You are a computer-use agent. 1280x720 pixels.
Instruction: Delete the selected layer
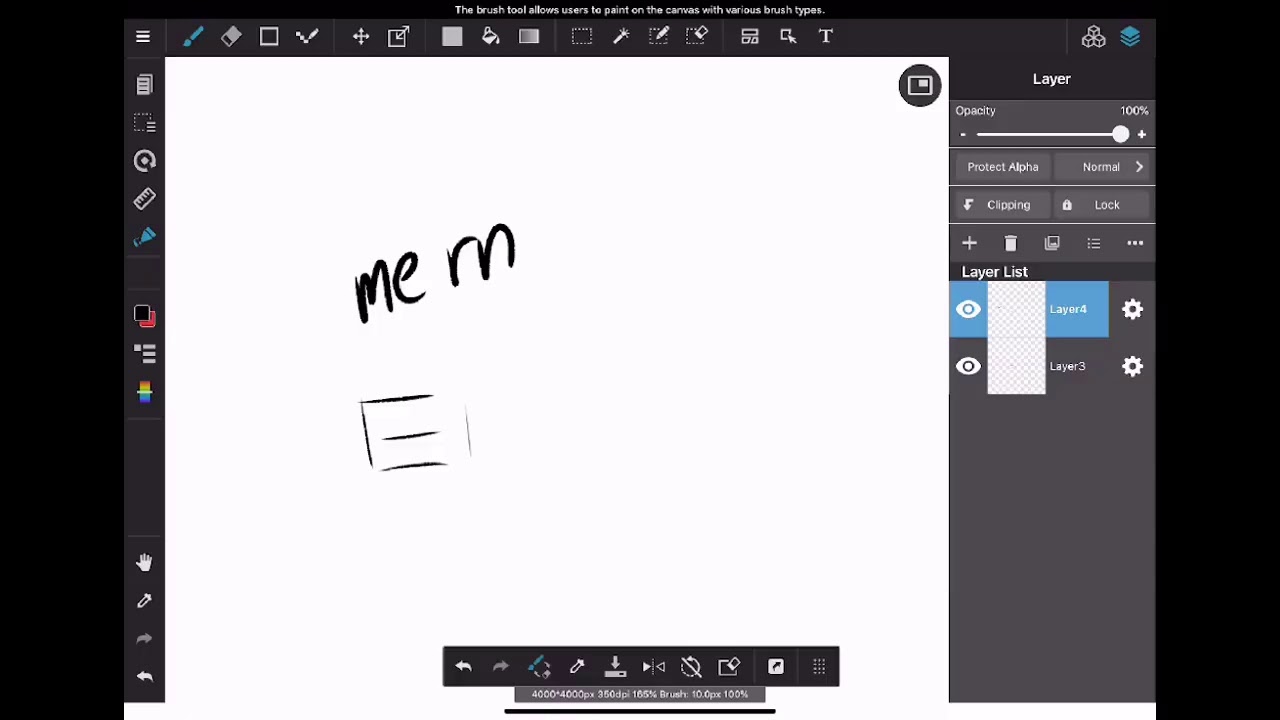coord(1010,243)
